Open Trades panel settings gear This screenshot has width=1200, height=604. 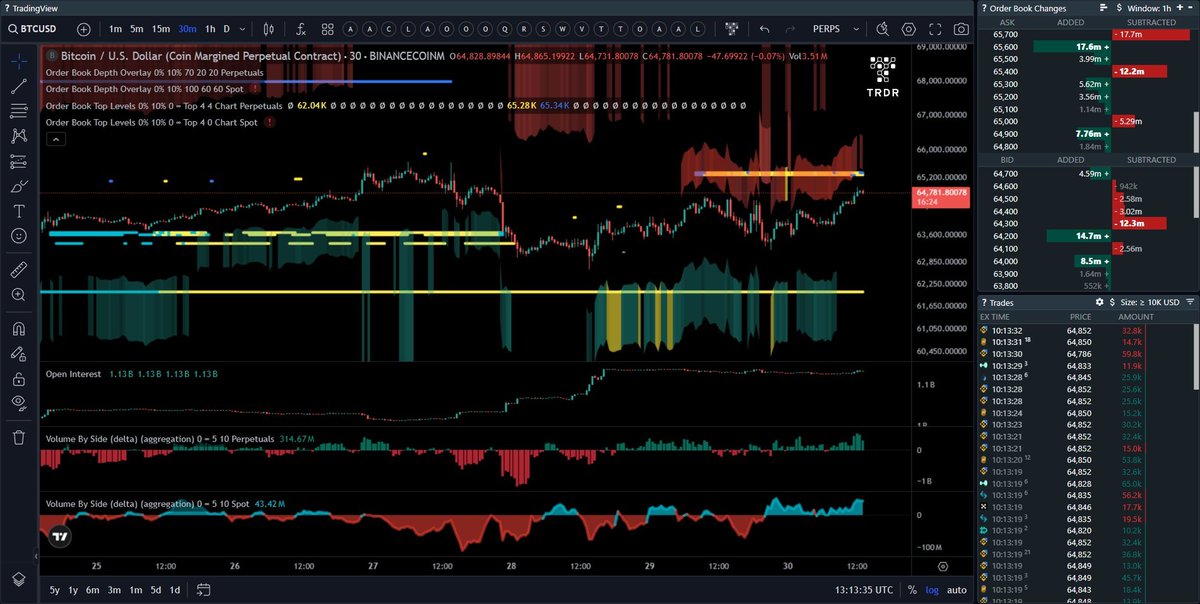pyautogui.click(x=1100, y=301)
